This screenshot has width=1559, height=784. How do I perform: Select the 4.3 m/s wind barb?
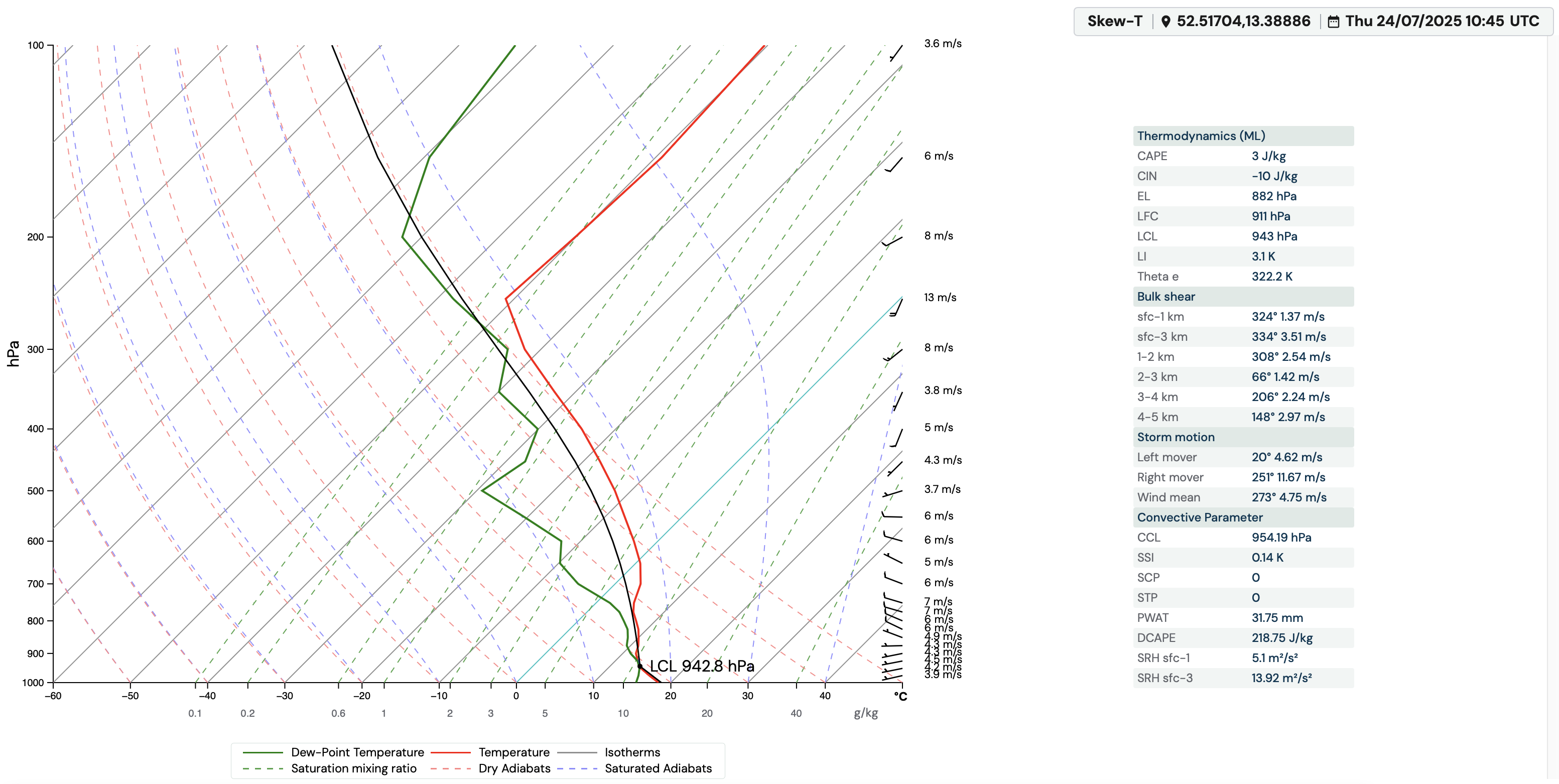[895, 468]
